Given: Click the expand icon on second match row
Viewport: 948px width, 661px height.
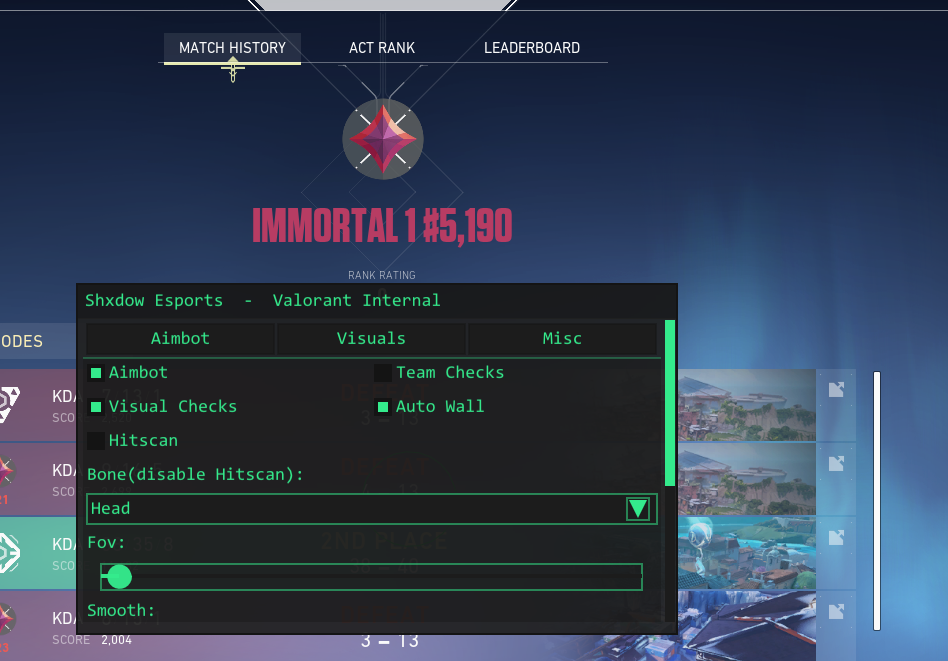Looking at the screenshot, I should click(x=836, y=463).
